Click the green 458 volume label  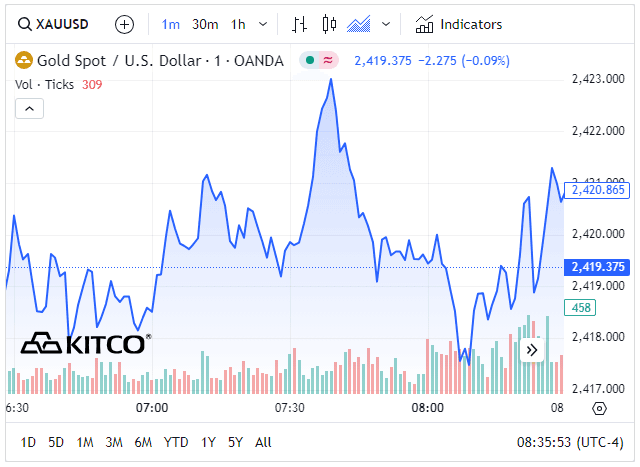(580, 307)
